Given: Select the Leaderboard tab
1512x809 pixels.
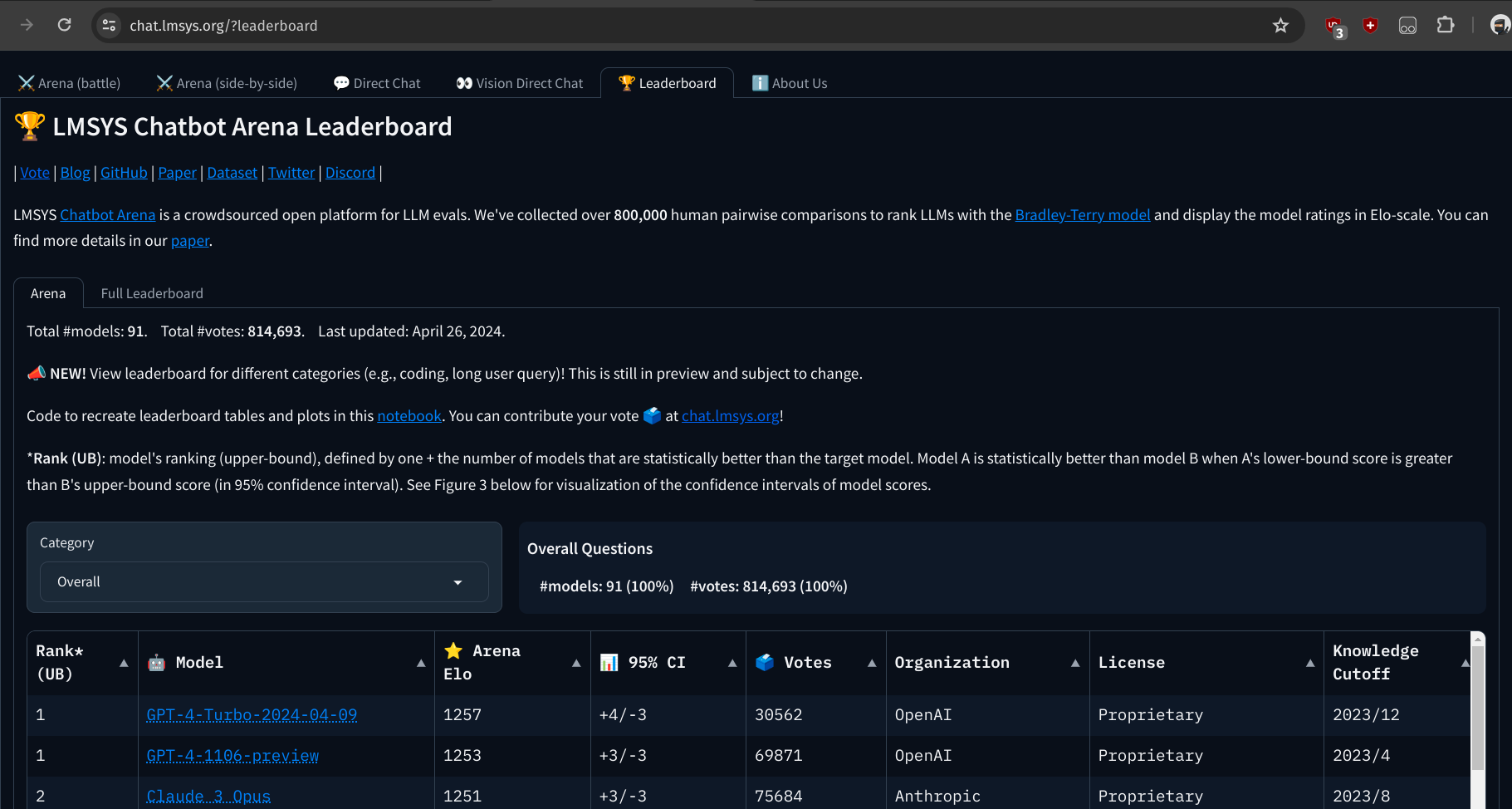Looking at the screenshot, I should pyautogui.click(x=667, y=83).
